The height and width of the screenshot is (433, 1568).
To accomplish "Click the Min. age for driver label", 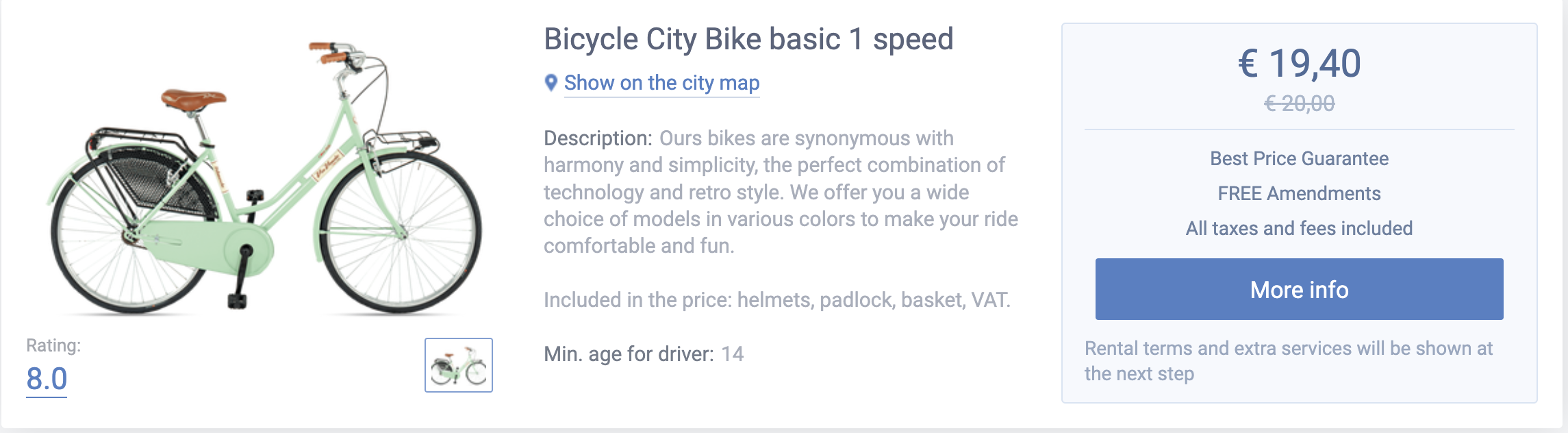I will pos(629,354).
